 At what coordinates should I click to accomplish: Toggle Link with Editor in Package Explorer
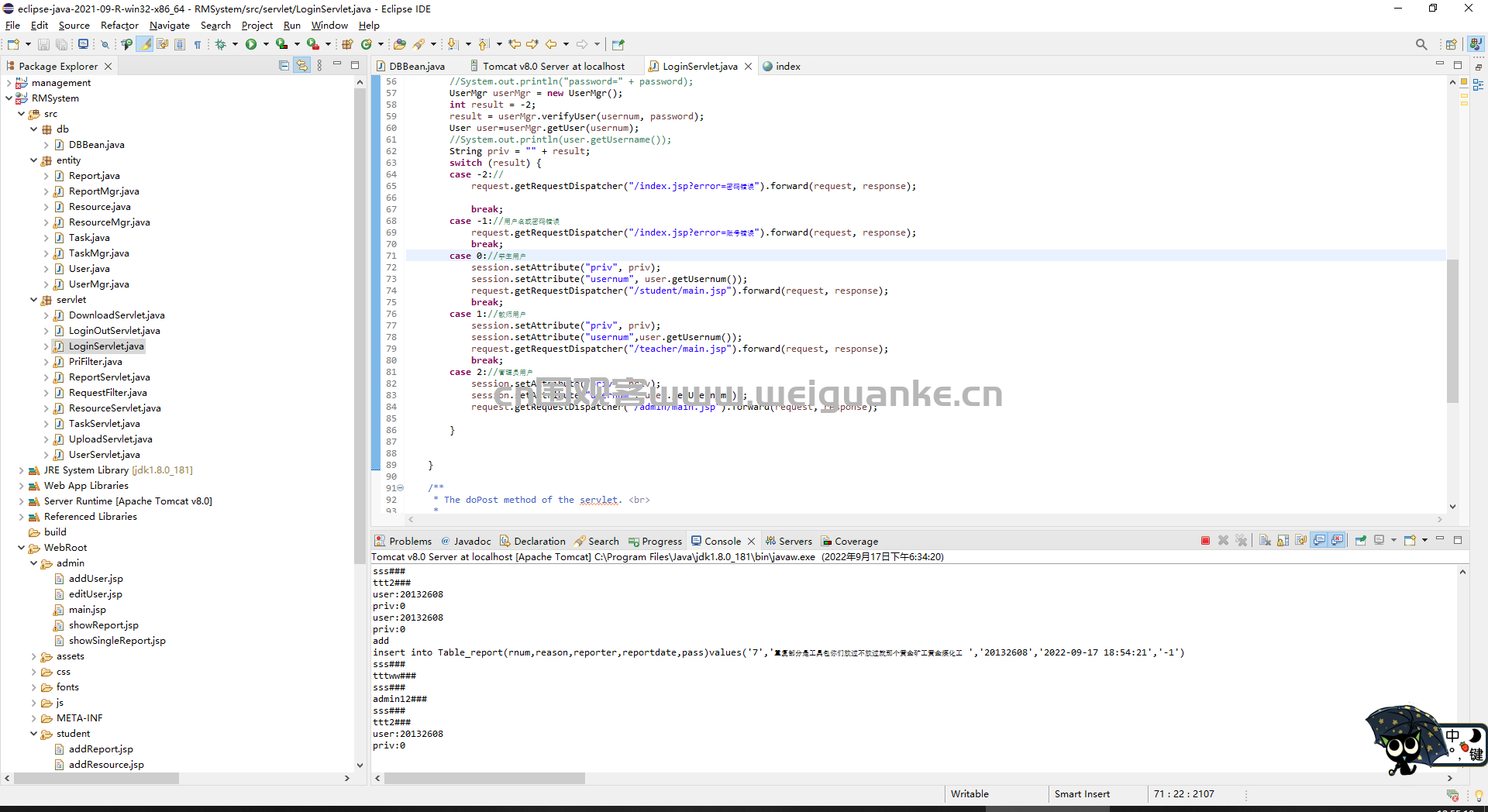click(x=301, y=66)
